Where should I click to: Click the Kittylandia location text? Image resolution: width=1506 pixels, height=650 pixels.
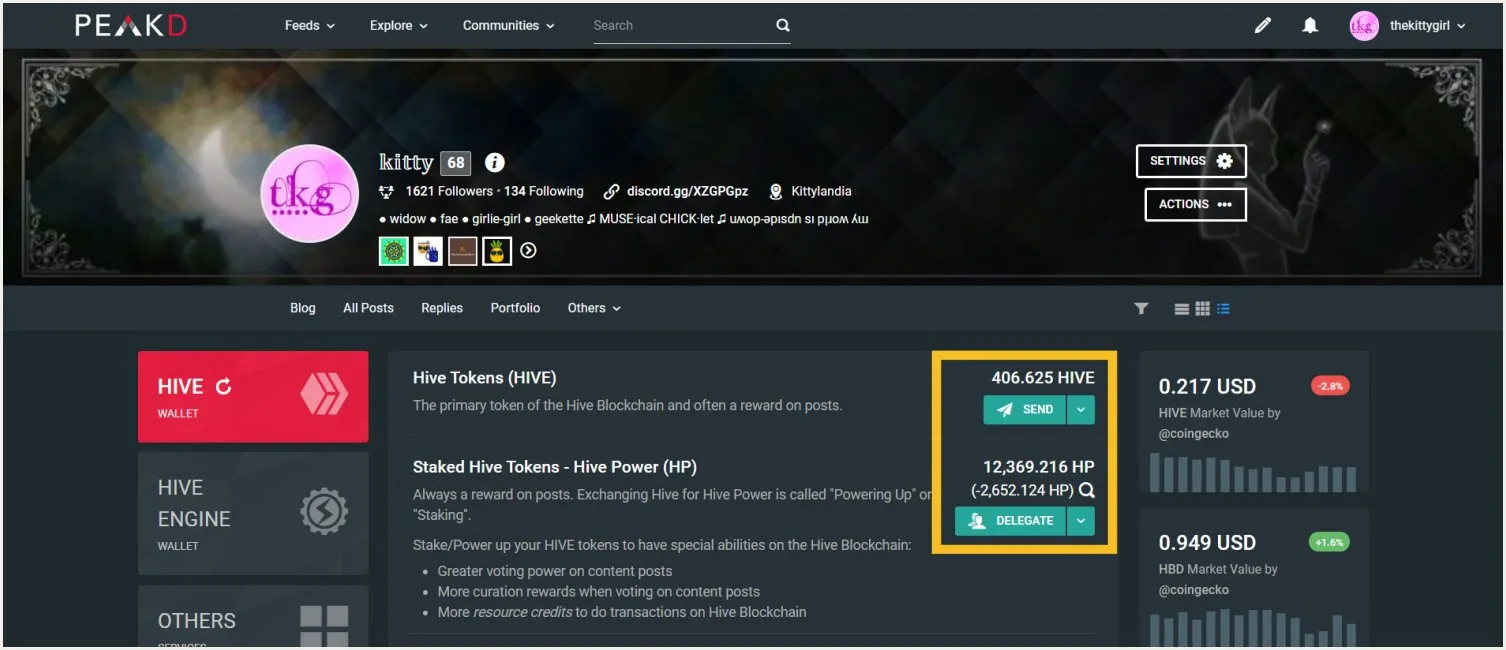(x=821, y=192)
